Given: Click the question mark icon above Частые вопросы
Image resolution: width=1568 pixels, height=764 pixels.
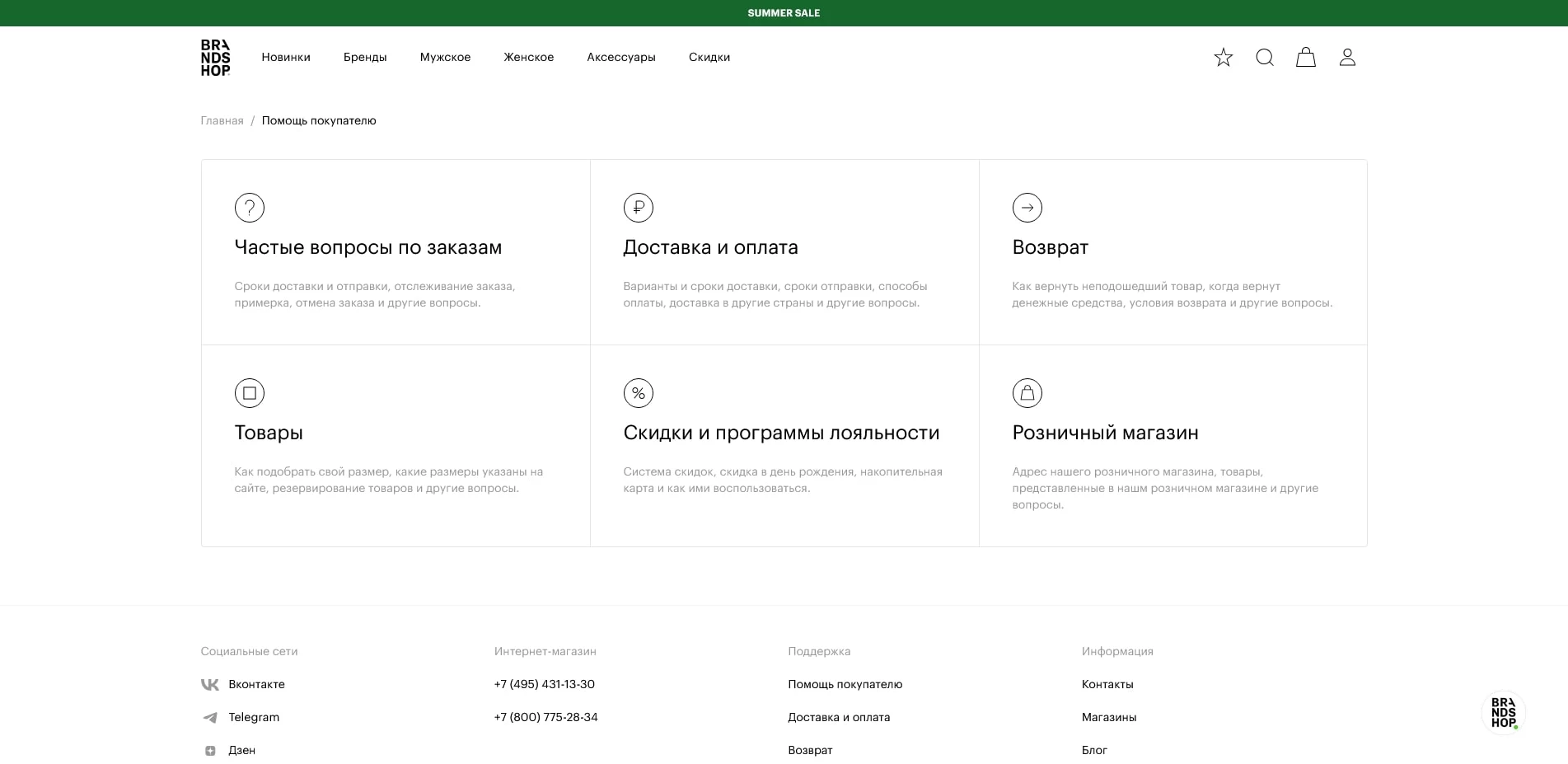Looking at the screenshot, I should tap(250, 208).
